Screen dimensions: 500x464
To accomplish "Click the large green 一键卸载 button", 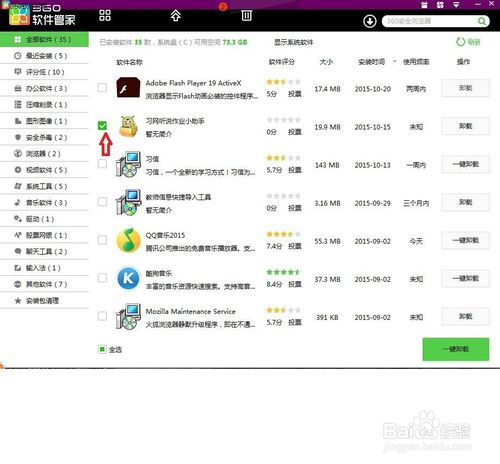I will pos(456,349).
